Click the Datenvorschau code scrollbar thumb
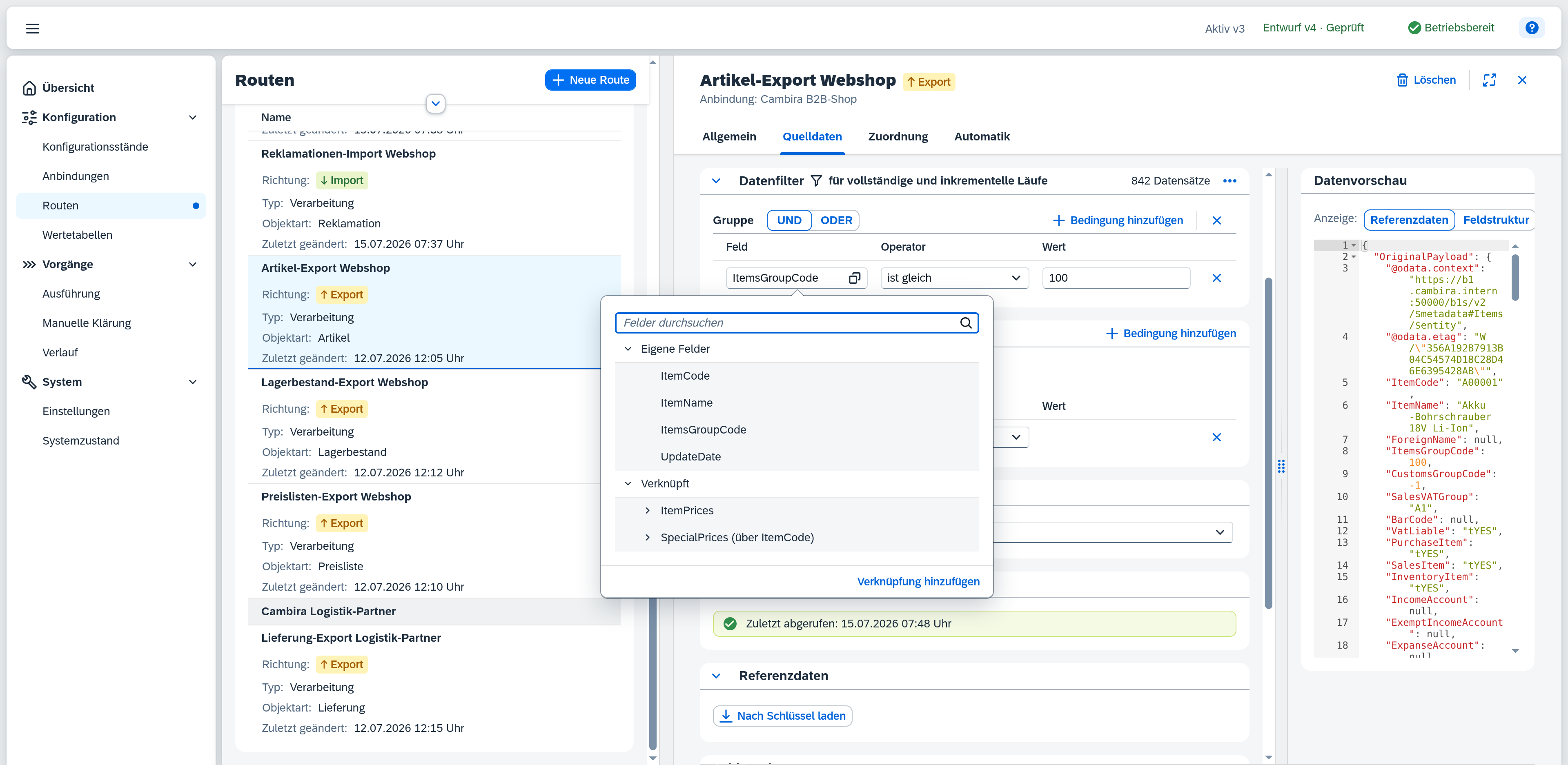The width and height of the screenshot is (1568, 765). point(1515,278)
